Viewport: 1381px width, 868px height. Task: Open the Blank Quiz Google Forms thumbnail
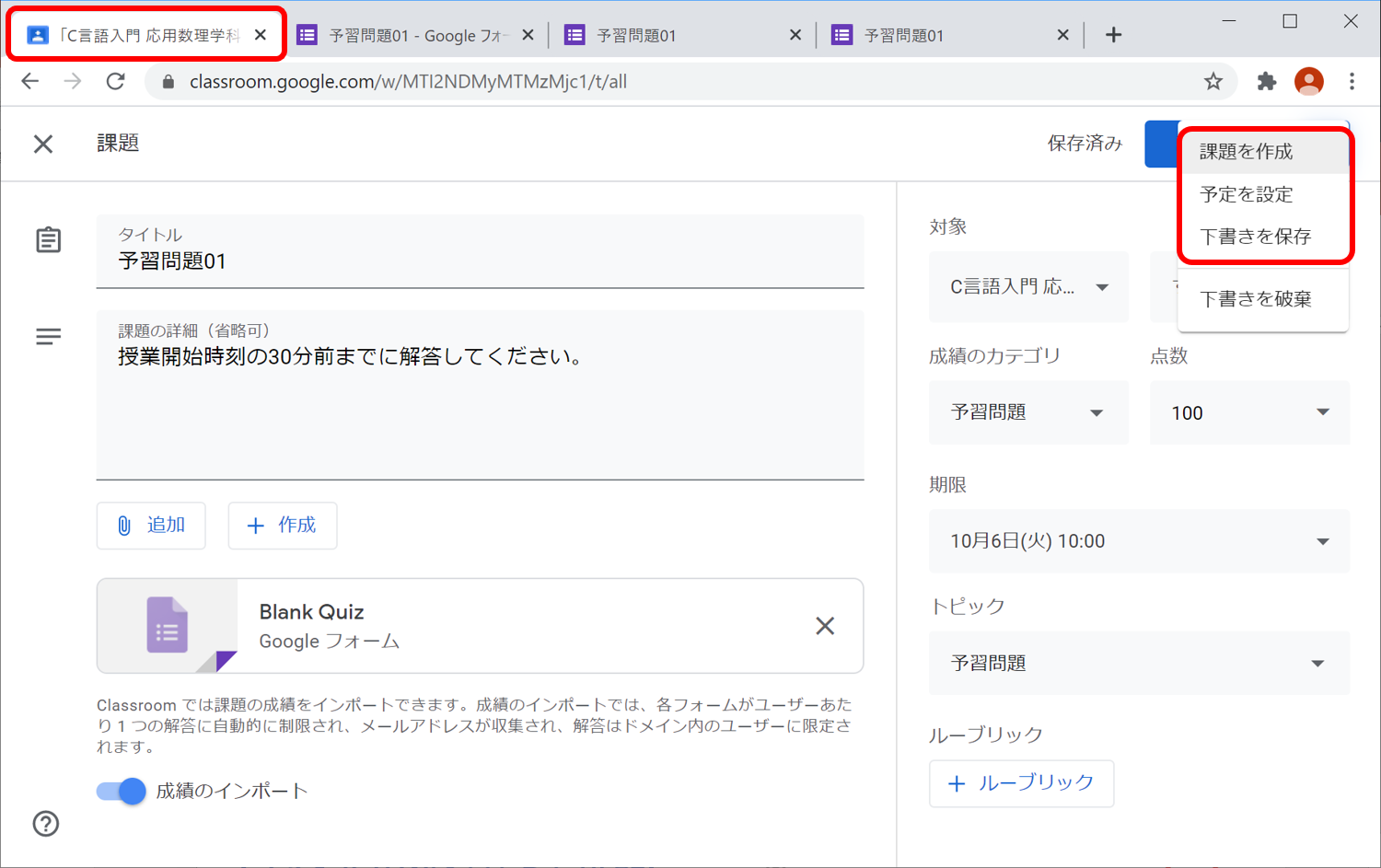point(168,626)
